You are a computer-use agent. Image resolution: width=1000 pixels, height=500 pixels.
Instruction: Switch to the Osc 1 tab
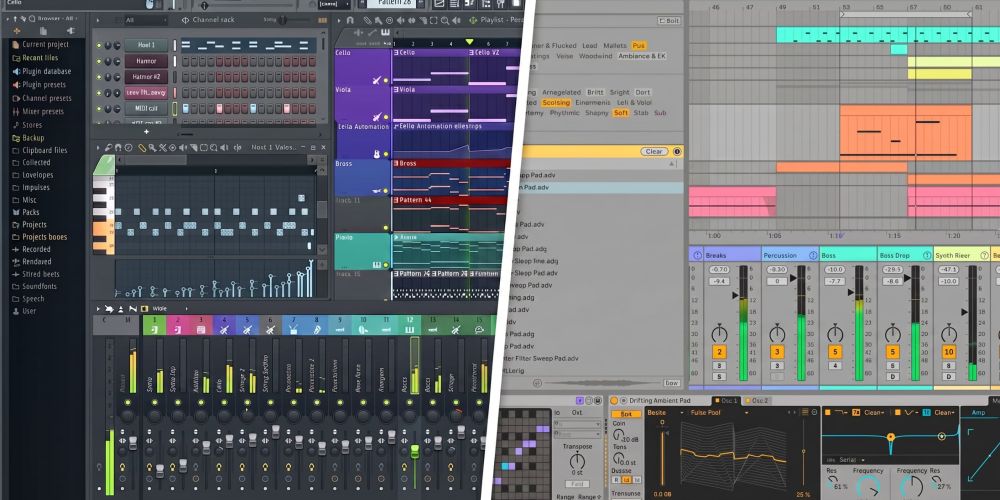coord(728,401)
